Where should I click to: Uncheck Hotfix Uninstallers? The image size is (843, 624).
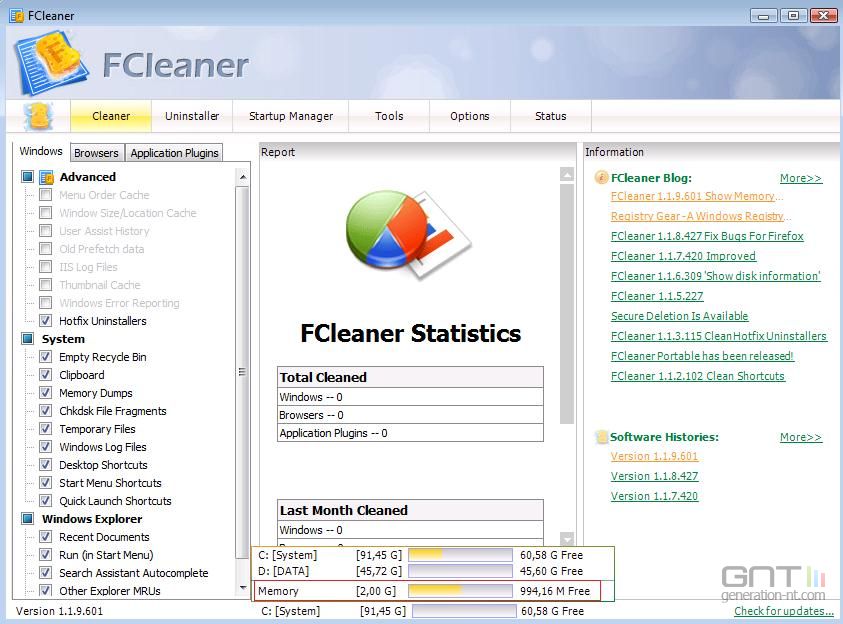pos(46,321)
